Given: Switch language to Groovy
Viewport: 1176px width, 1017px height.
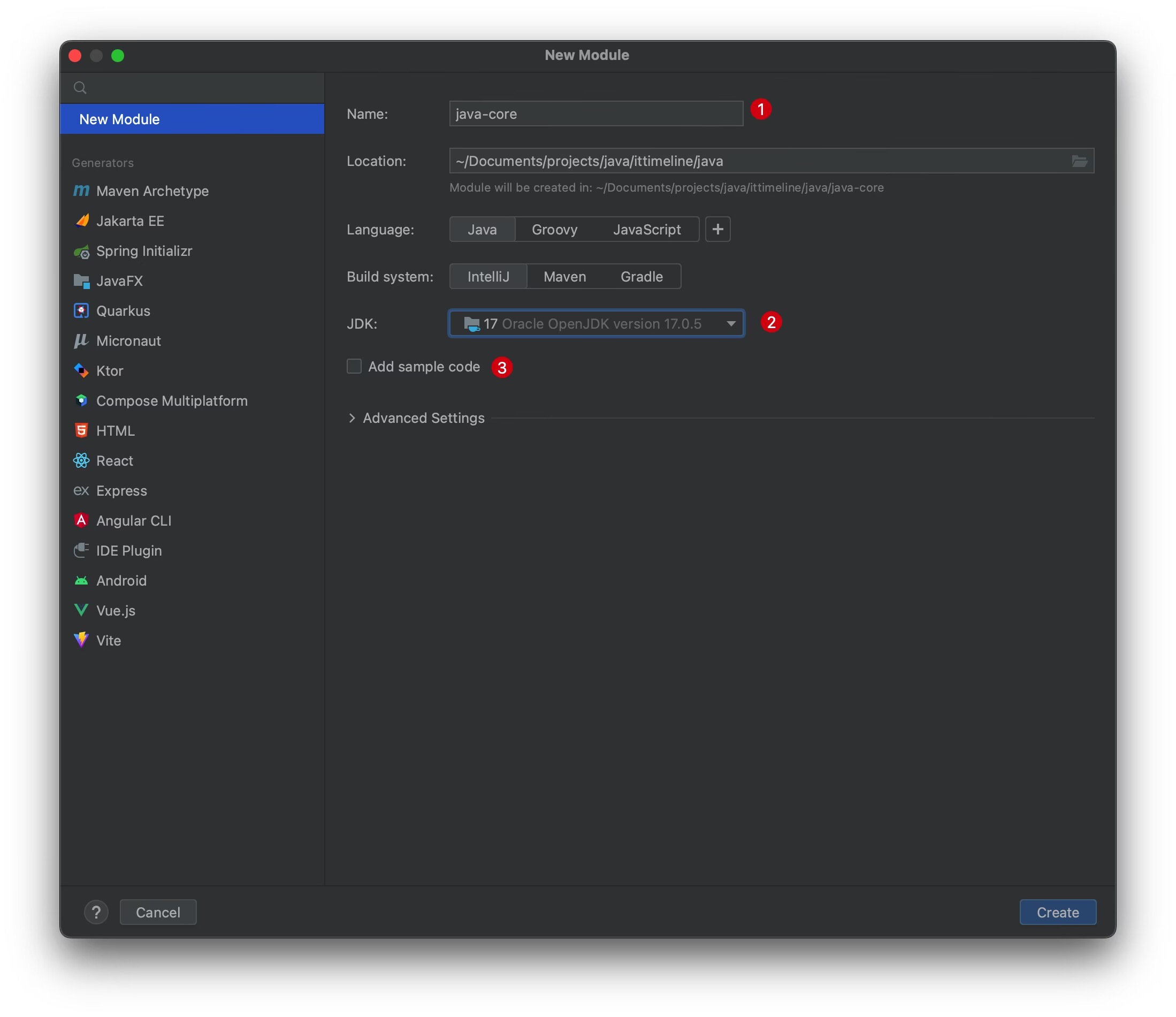Looking at the screenshot, I should [x=554, y=230].
